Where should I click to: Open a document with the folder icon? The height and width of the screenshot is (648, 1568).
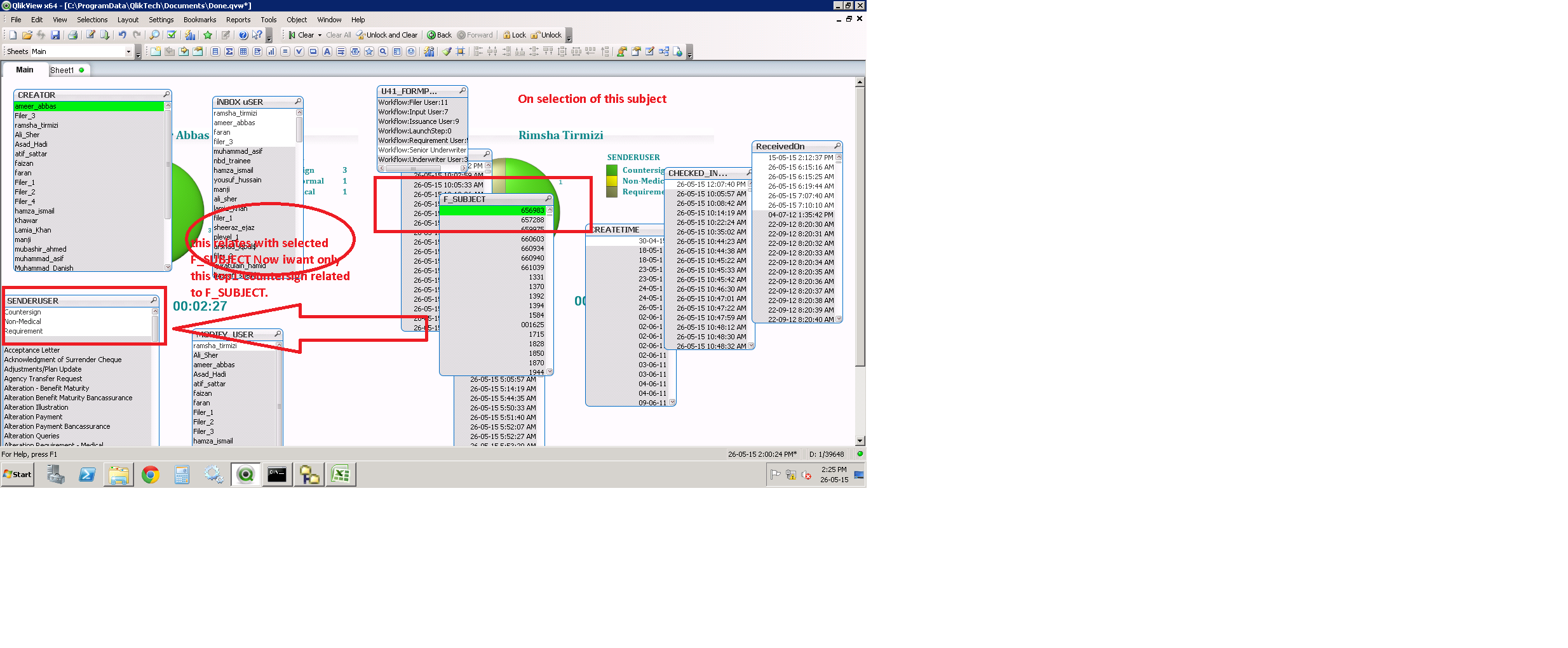pyautogui.click(x=27, y=35)
